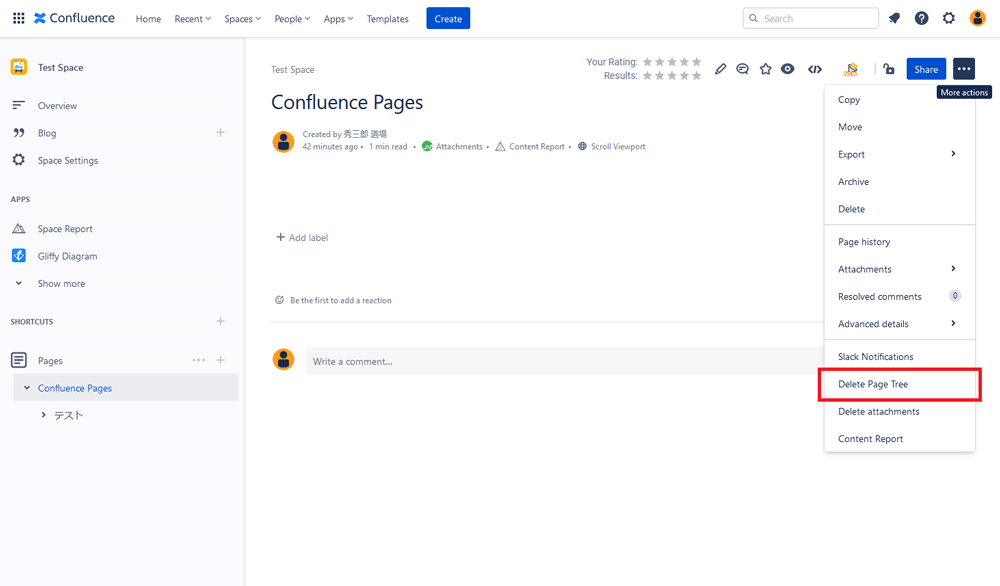Viewport: 1000px width, 586px height.
Task: Add a shortcut with the plus icon
Action: tap(221, 321)
